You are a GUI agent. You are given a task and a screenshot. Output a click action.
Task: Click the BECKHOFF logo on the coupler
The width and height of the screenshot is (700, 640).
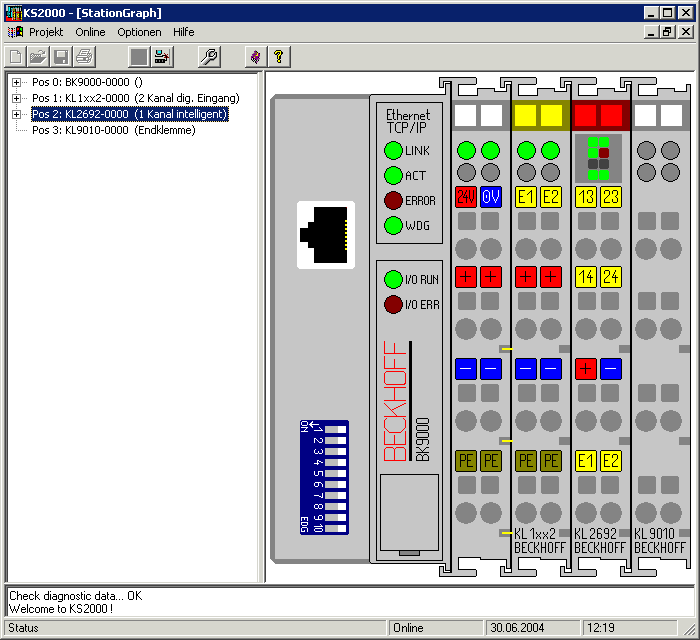[x=395, y=401]
